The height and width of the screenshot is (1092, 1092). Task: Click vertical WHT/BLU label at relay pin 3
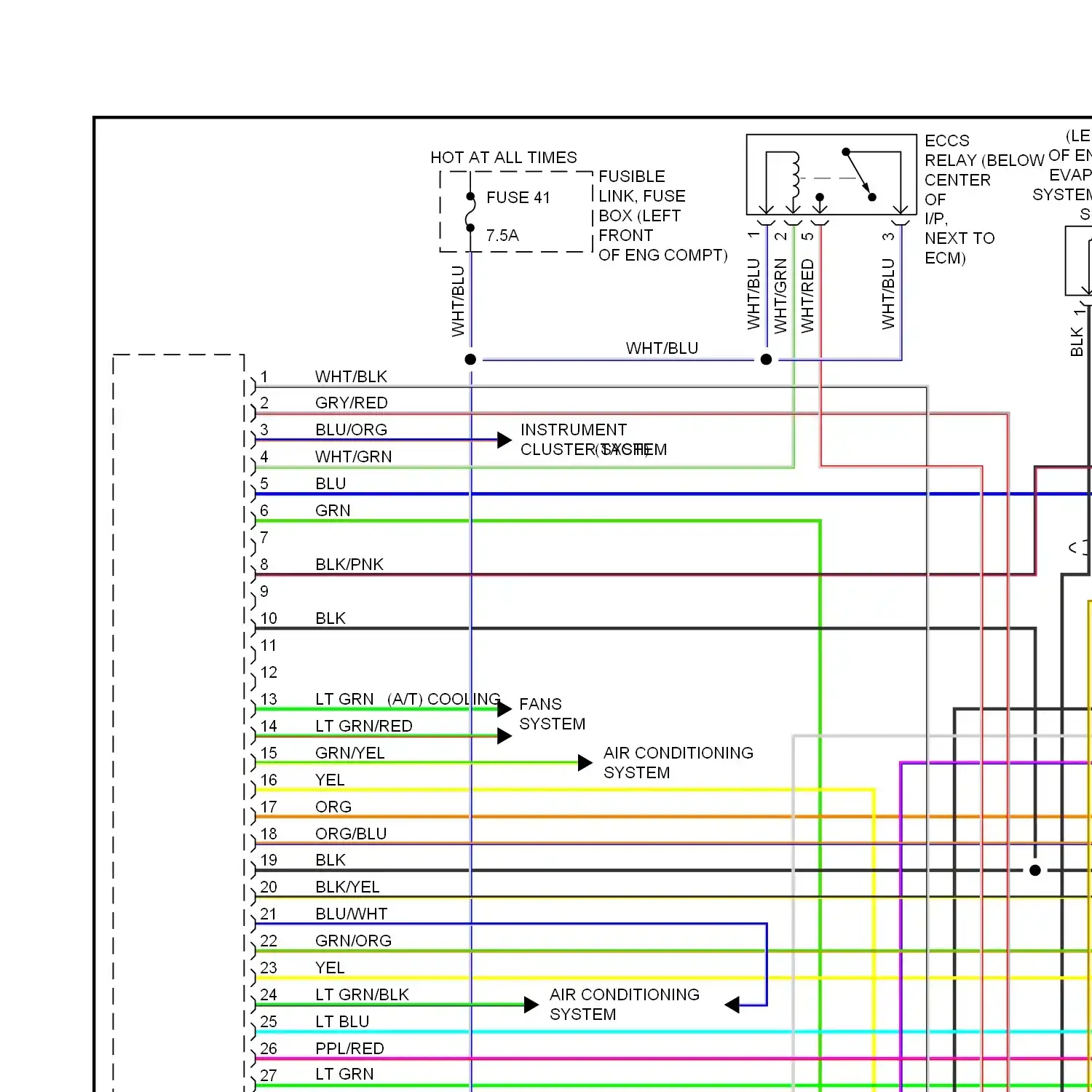[x=888, y=294]
